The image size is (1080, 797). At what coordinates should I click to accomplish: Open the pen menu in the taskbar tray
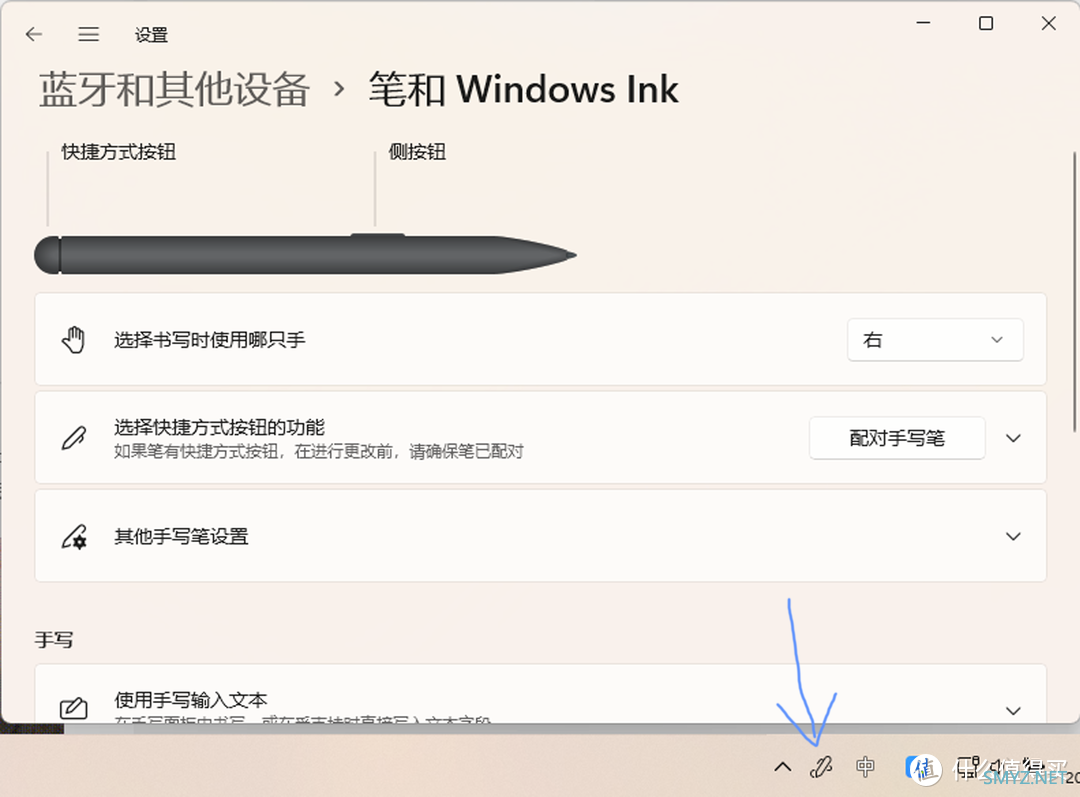pos(821,767)
